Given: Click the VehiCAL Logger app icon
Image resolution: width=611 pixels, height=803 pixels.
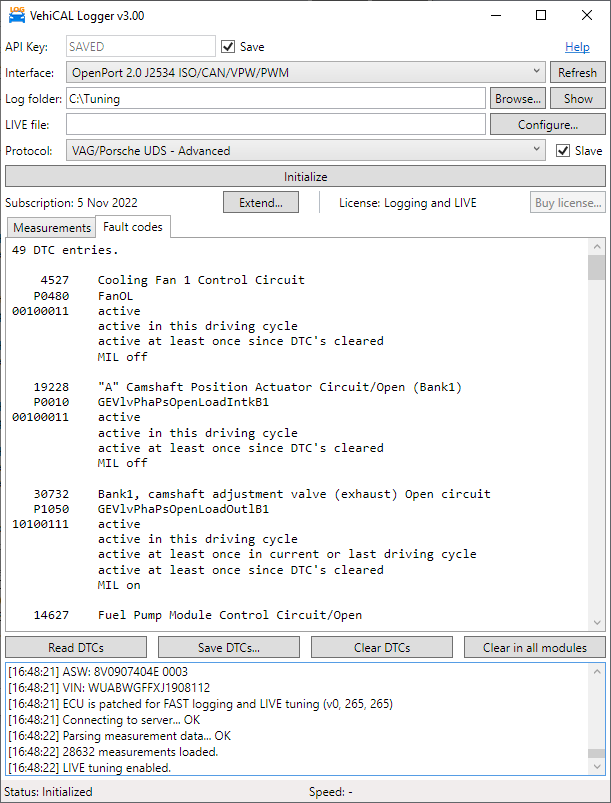Looking at the screenshot, I should click(17, 16).
